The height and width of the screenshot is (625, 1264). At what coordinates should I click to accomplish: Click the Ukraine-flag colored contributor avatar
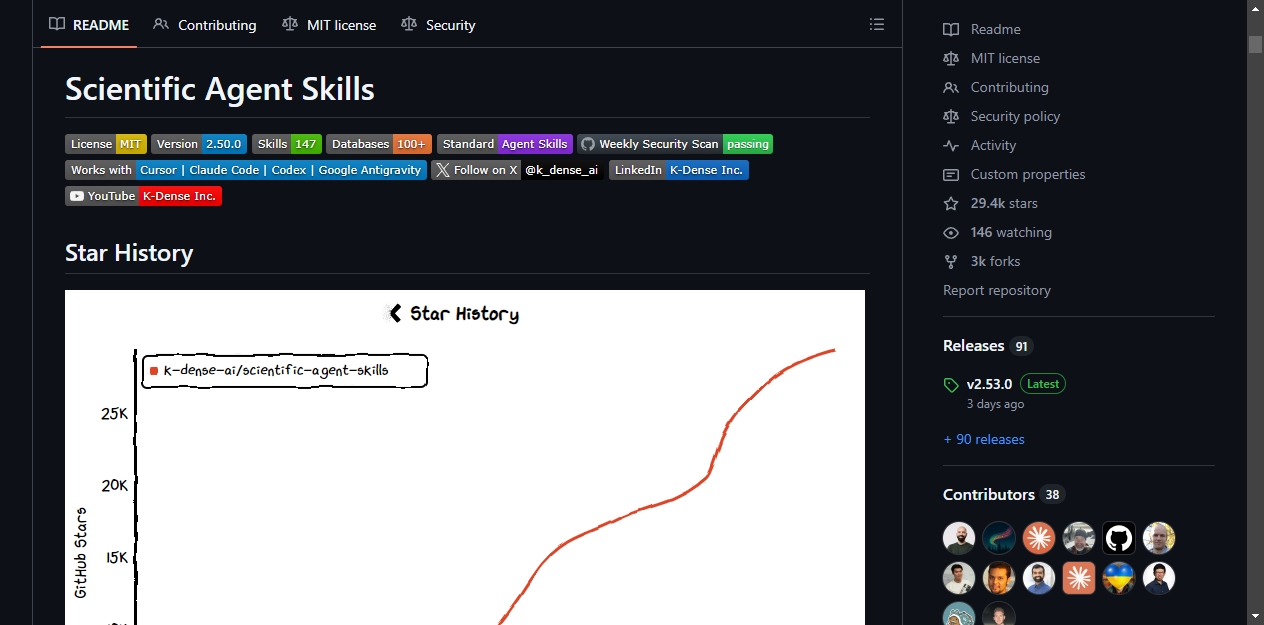click(x=1119, y=578)
